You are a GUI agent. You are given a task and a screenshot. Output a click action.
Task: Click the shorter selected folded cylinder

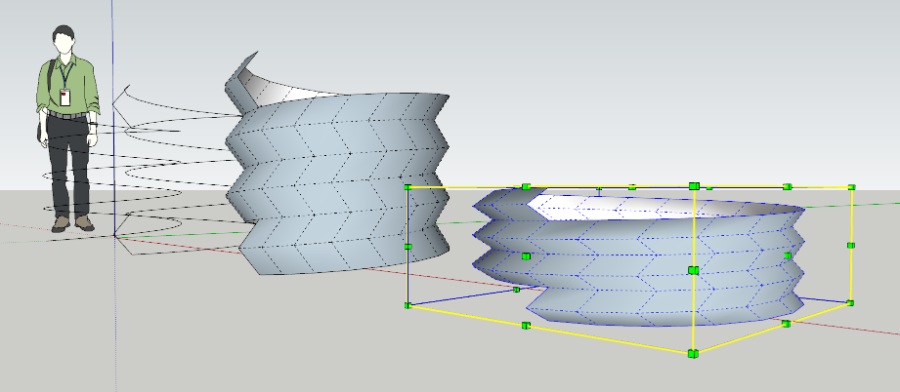[x=638, y=258]
